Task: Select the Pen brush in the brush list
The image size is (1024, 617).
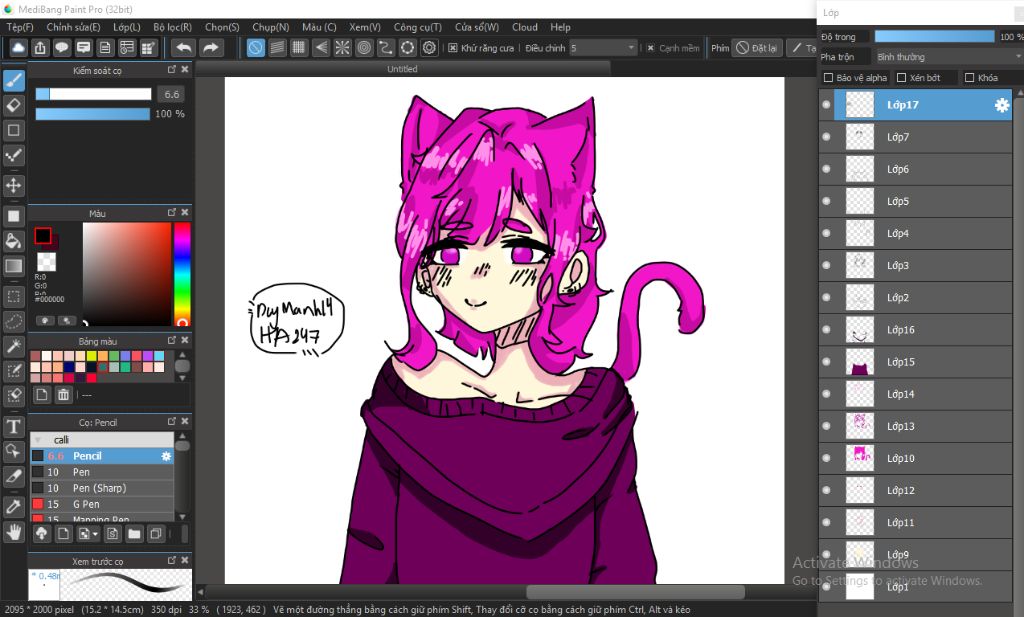Action: click(x=102, y=472)
